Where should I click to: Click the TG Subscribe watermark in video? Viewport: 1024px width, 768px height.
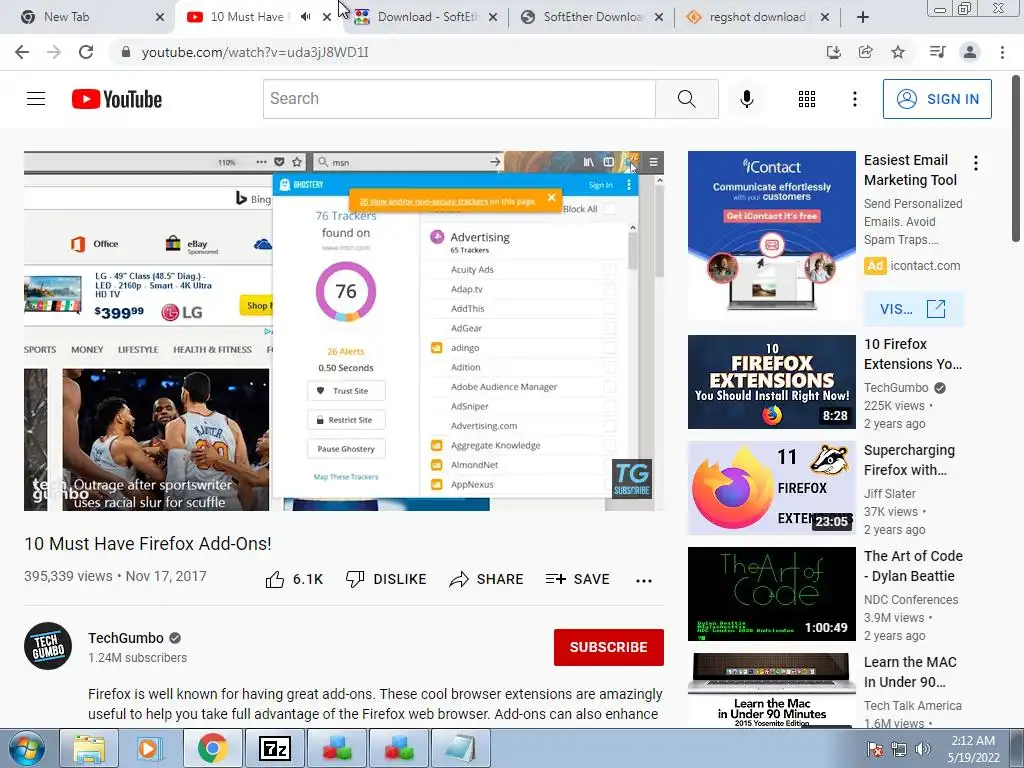[632, 479]
